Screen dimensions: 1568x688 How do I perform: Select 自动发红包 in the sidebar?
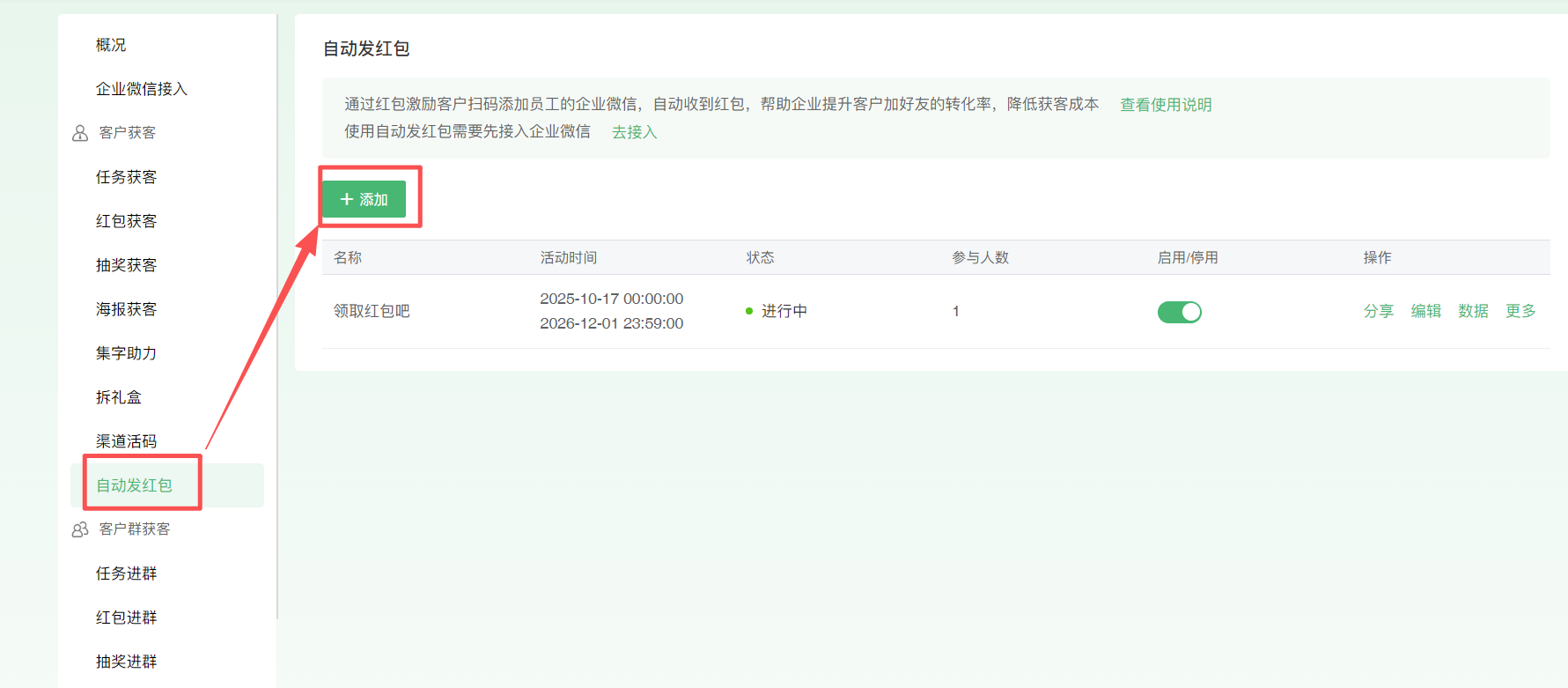(x=134, y=485)
